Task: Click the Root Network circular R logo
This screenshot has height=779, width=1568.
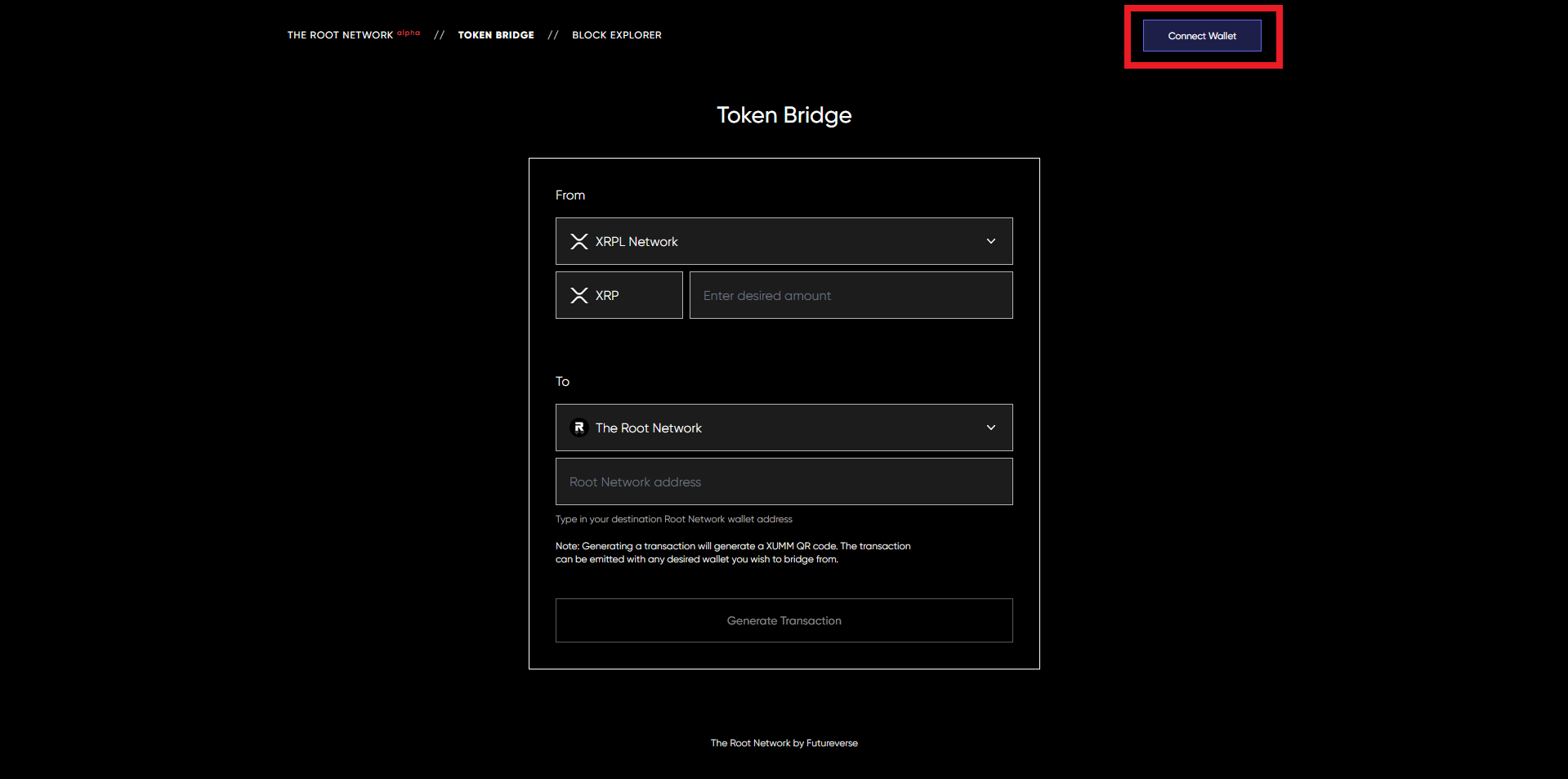Action: 579,428
